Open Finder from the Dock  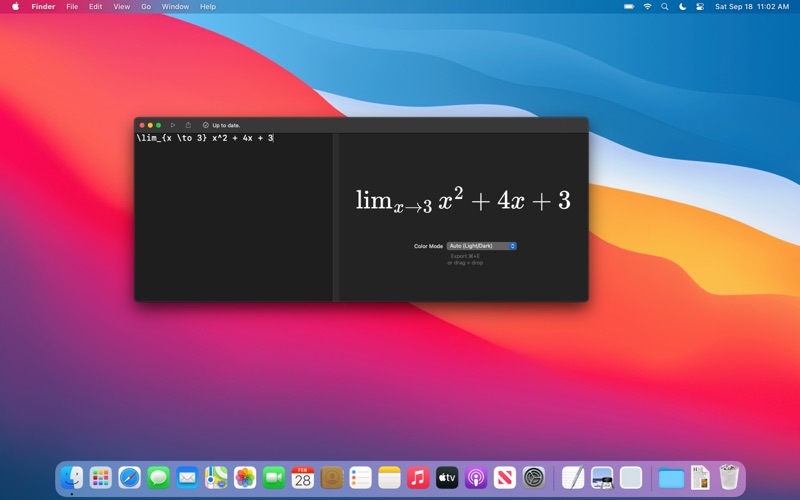tap(72, 478)
